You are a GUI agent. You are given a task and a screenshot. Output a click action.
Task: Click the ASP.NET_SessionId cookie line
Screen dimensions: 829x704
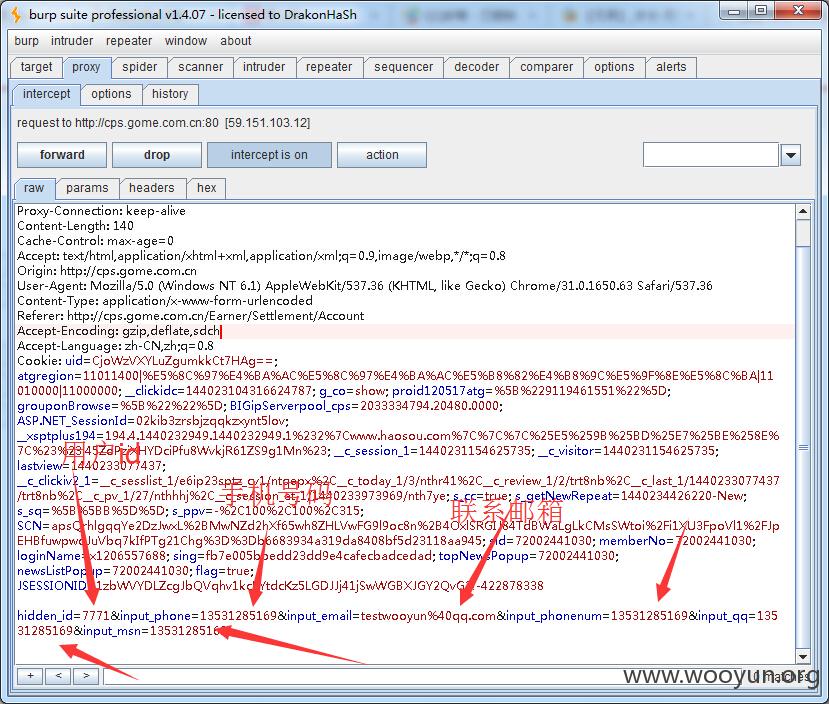(x=153, y=421)
